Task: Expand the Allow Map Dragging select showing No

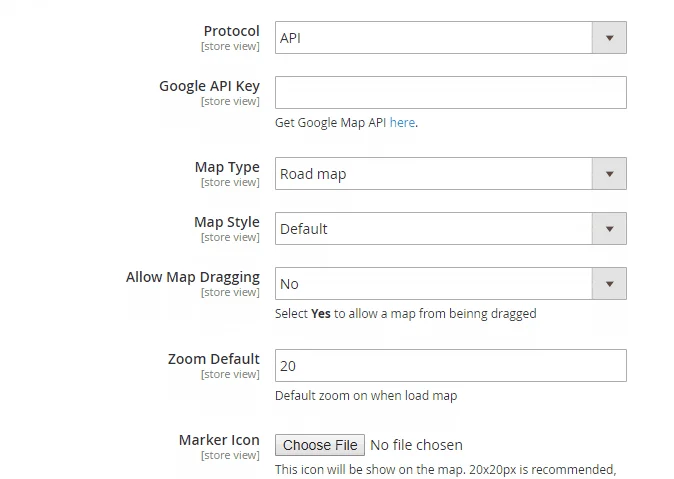Action: click(x=434, y=284)
